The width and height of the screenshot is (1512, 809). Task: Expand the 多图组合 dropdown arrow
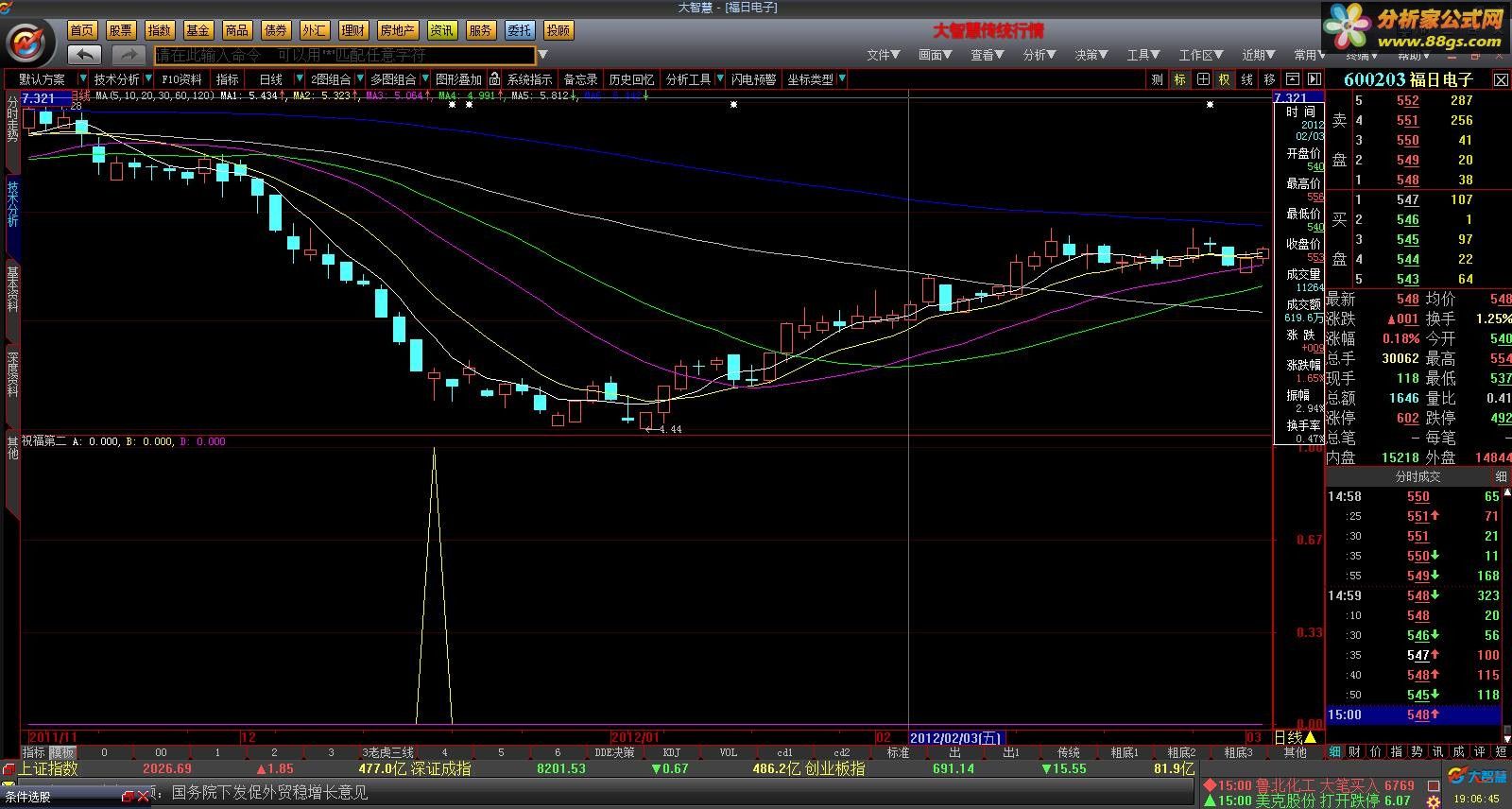423,79
